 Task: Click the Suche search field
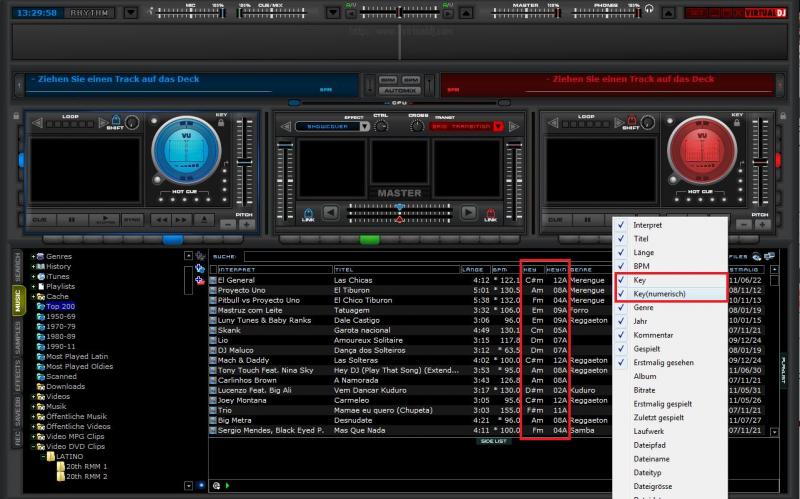[x=429, y=257]
